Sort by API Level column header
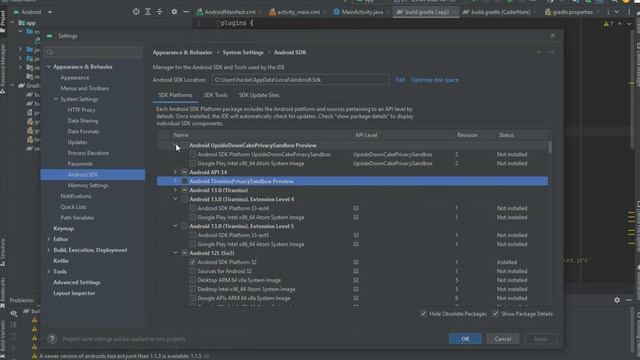 pyautogui.click(x=366, y=135)
